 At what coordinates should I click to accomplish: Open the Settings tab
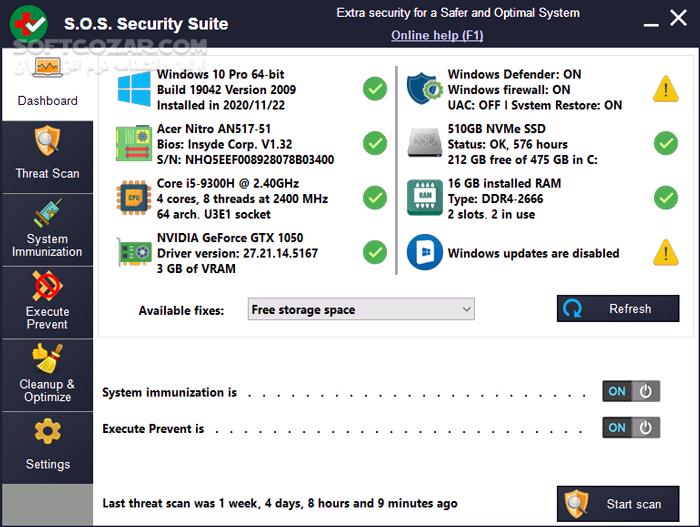click(47, 446)
